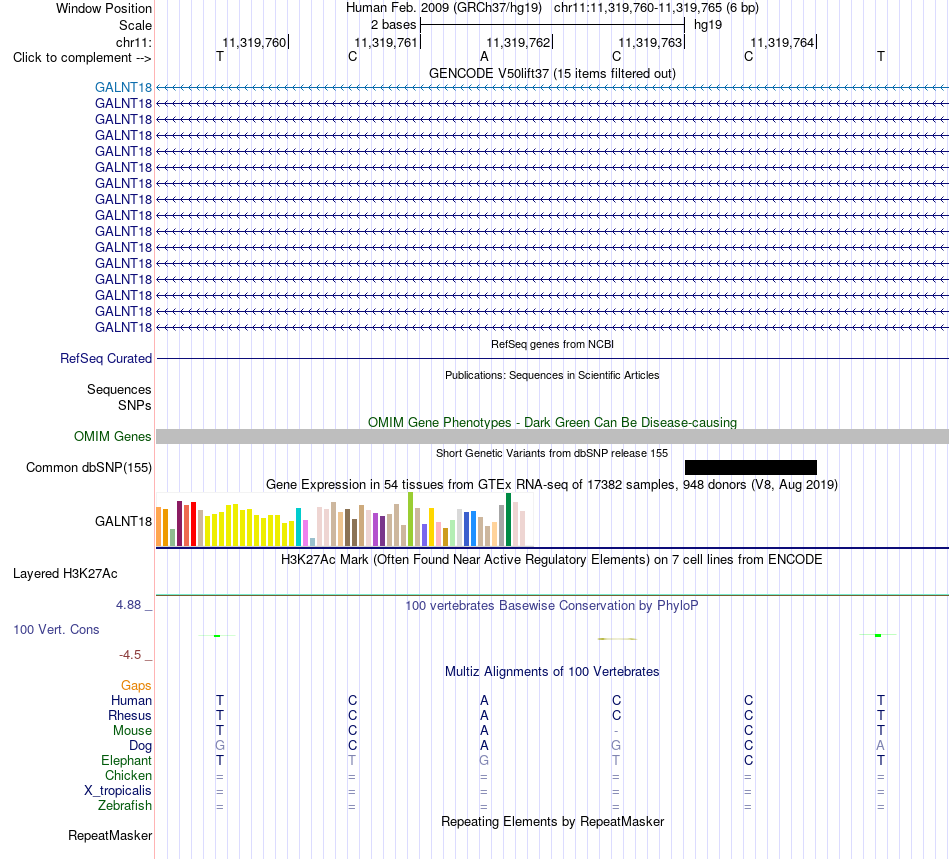Click 'Publications: Sequences in Scientific Articles' title
The image size is (950, 859).
pyautogui.click(x=552, y=375)
